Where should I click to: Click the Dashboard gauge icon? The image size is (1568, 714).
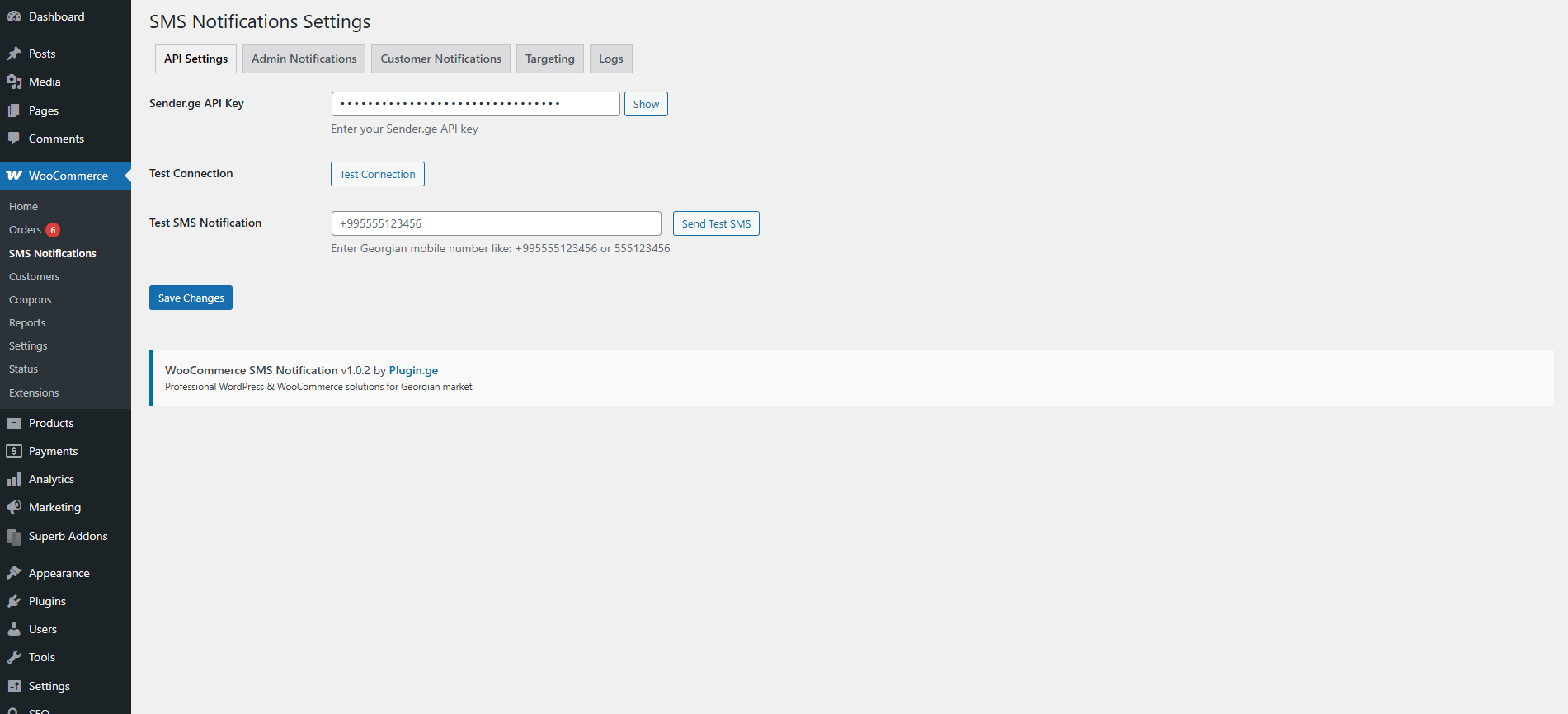tap(14, 16)
